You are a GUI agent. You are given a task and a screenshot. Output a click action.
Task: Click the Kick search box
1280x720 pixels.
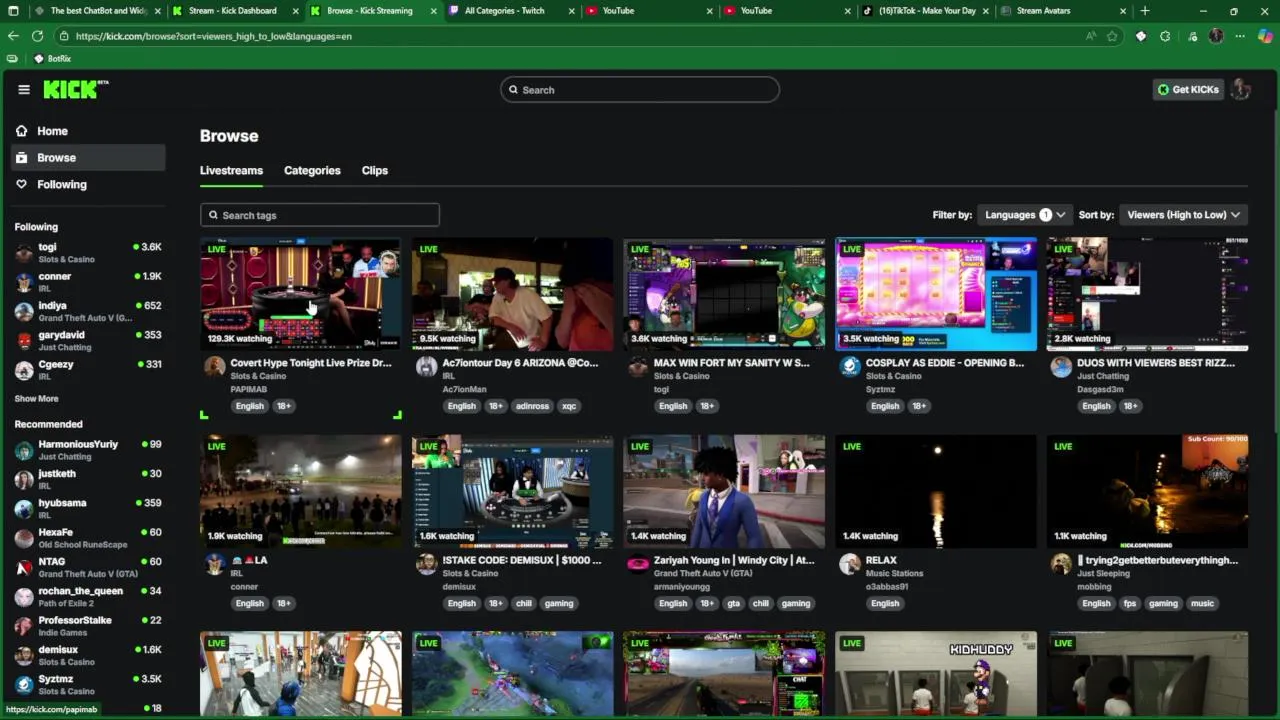(640, 90)
